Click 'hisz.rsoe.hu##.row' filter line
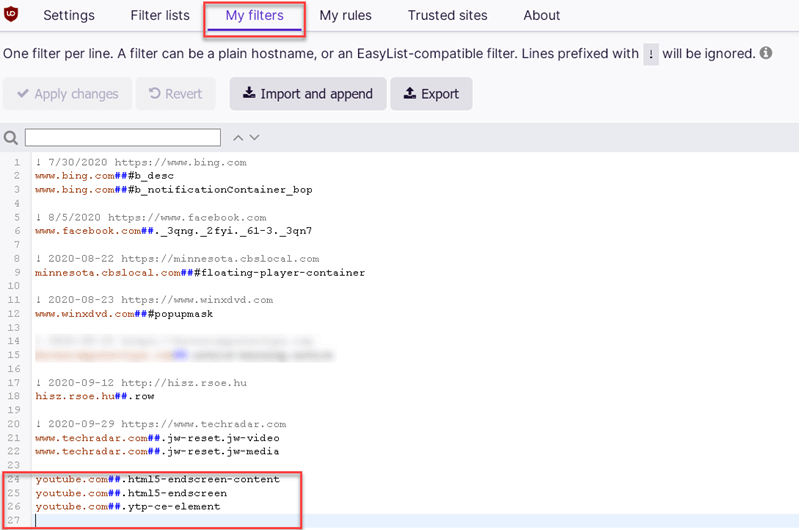Image resolution: width=800 pixels, height=530 pixels. click(94, 396)
